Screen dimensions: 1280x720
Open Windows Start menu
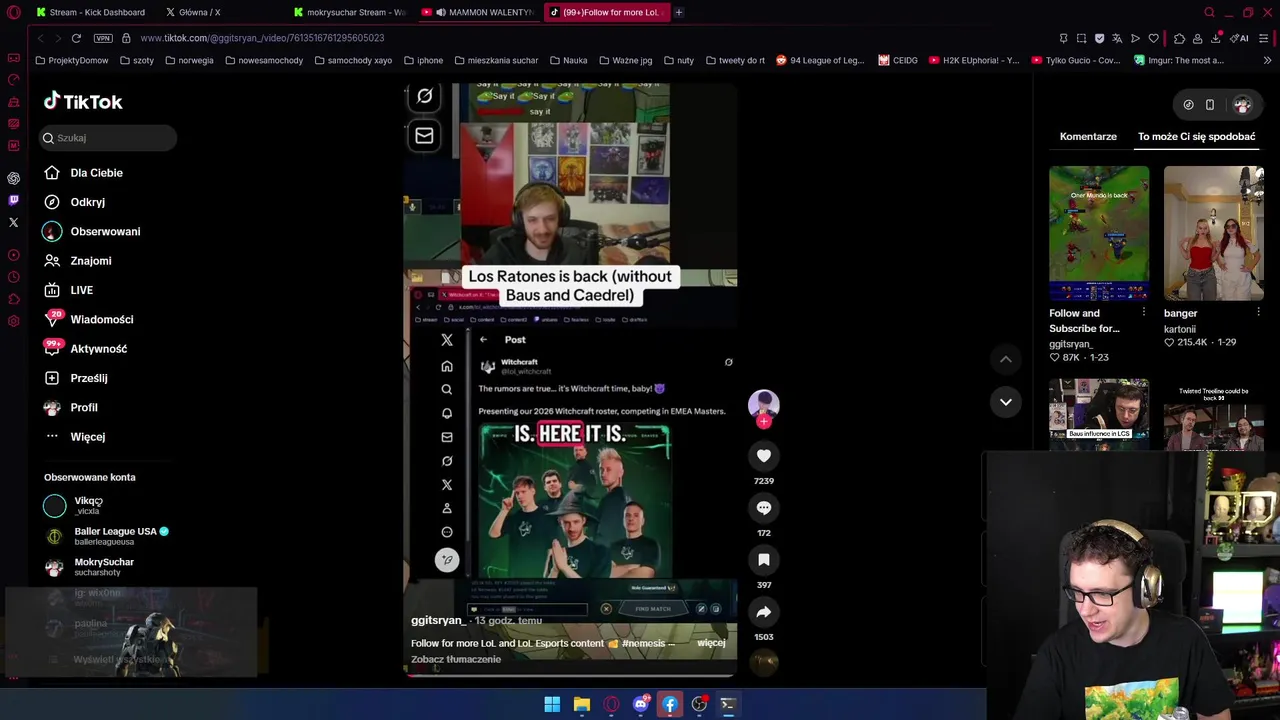(552, 704)
